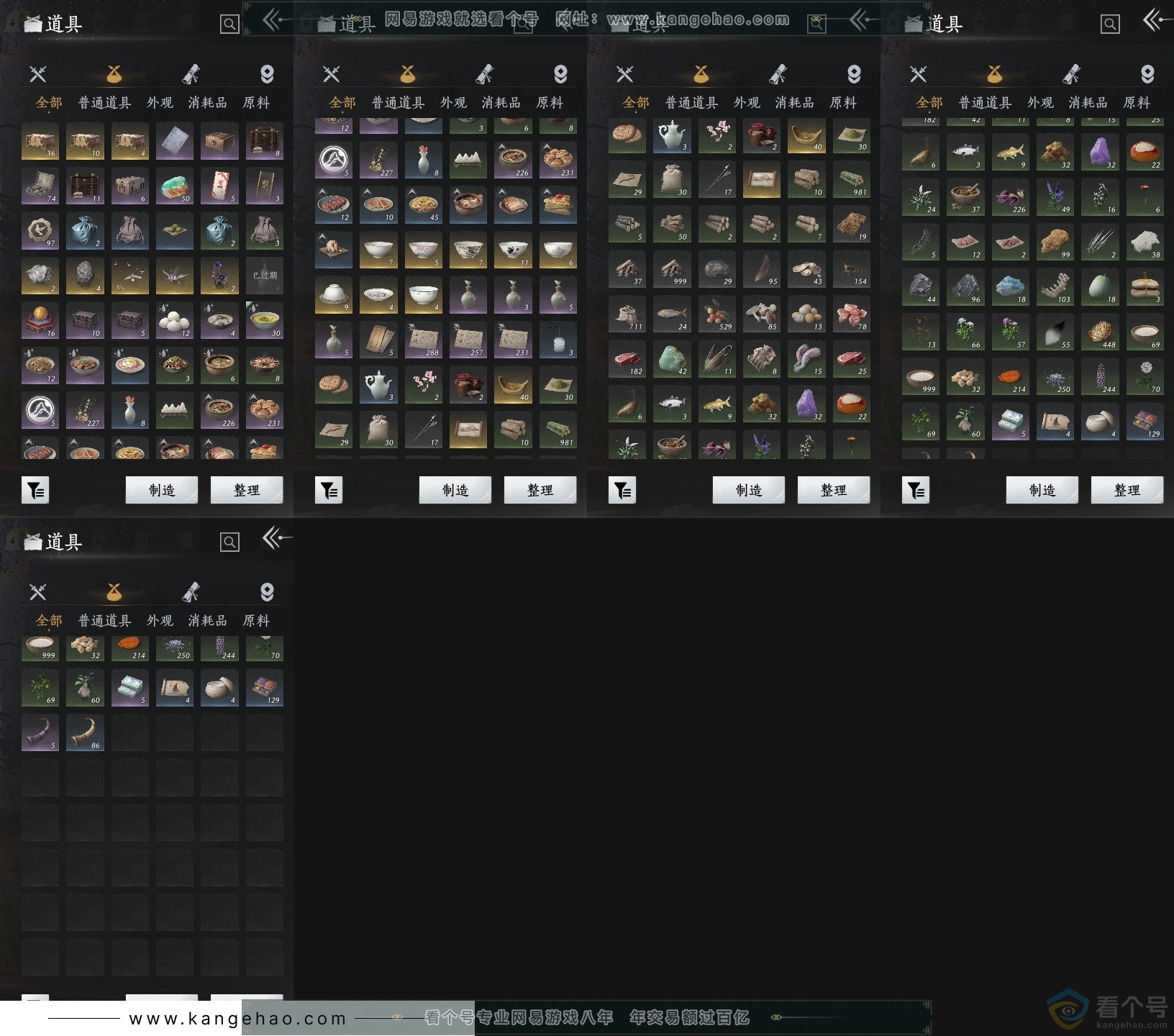Select the turquoise stone count 42
Image resolution: width=1174 pixels, height=1036 pixels.
(673, 359)
